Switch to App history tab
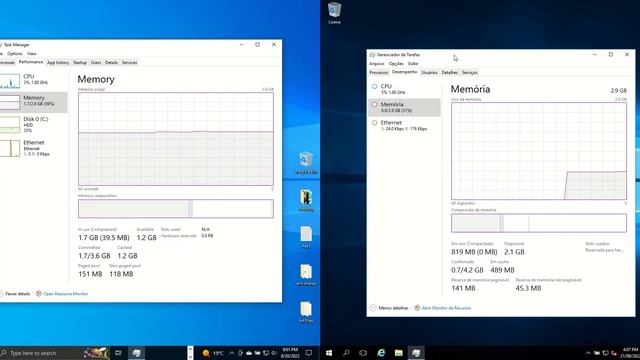Screen dimensions: 640x360 point(58,62)
